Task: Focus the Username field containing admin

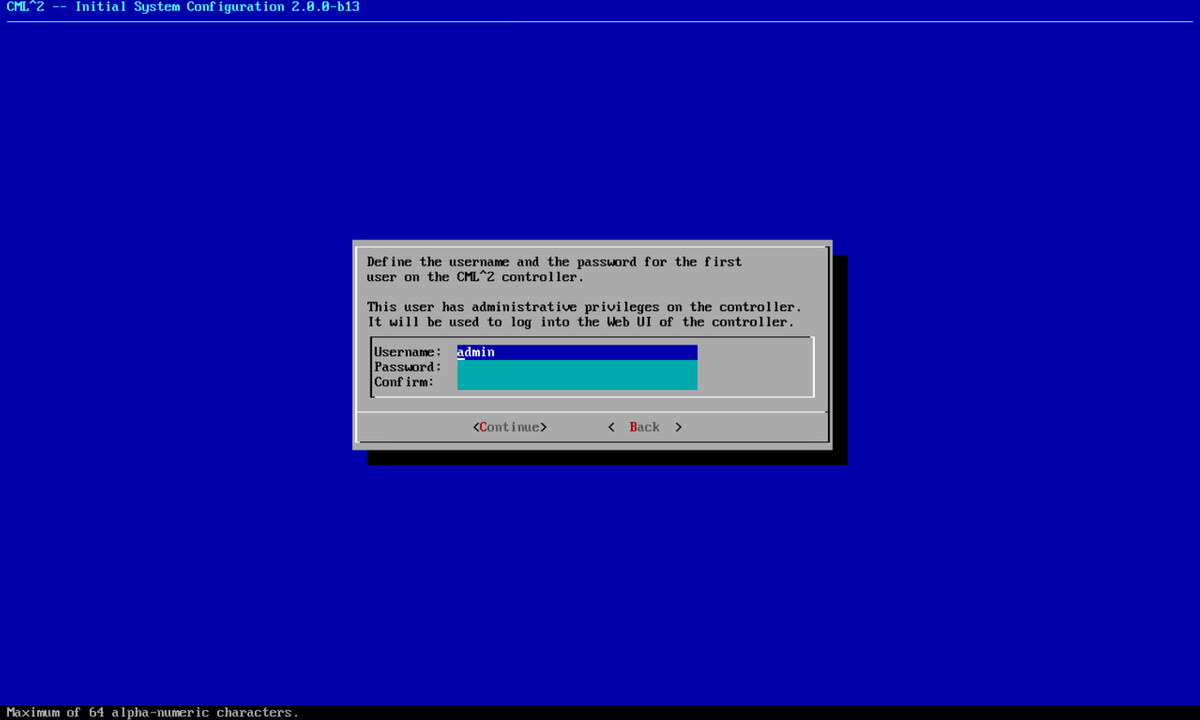Action: 577,352
